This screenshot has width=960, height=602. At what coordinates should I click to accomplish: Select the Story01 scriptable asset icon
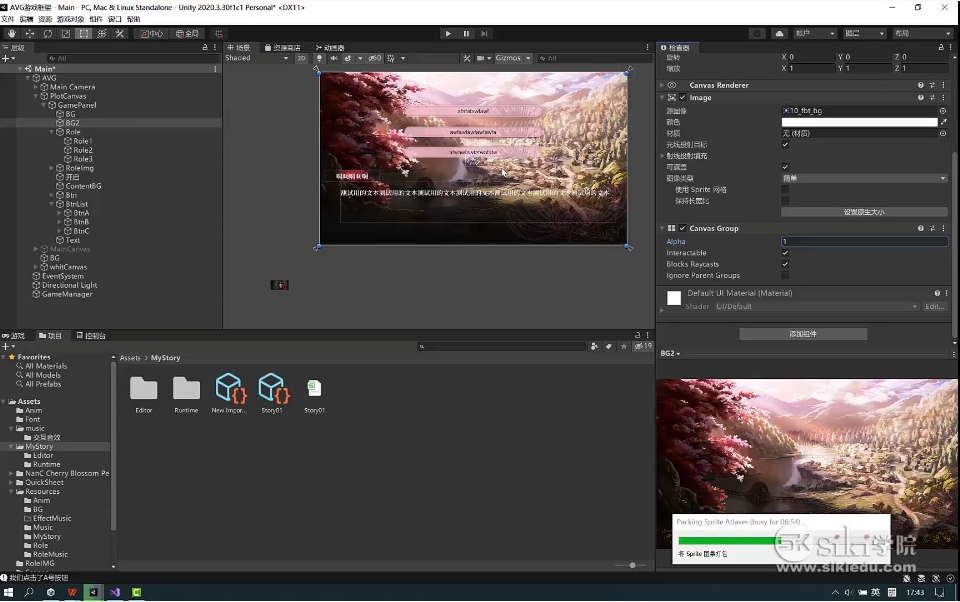271,387
